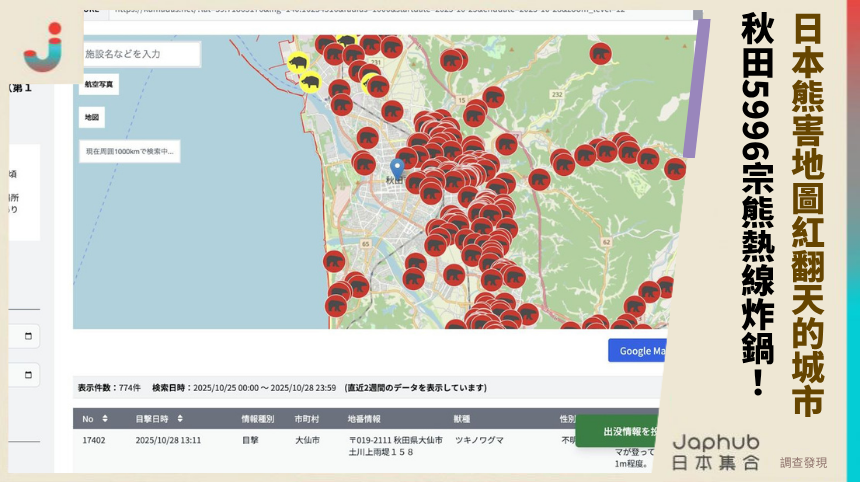Sort table by No column arrows

[105, 418]
